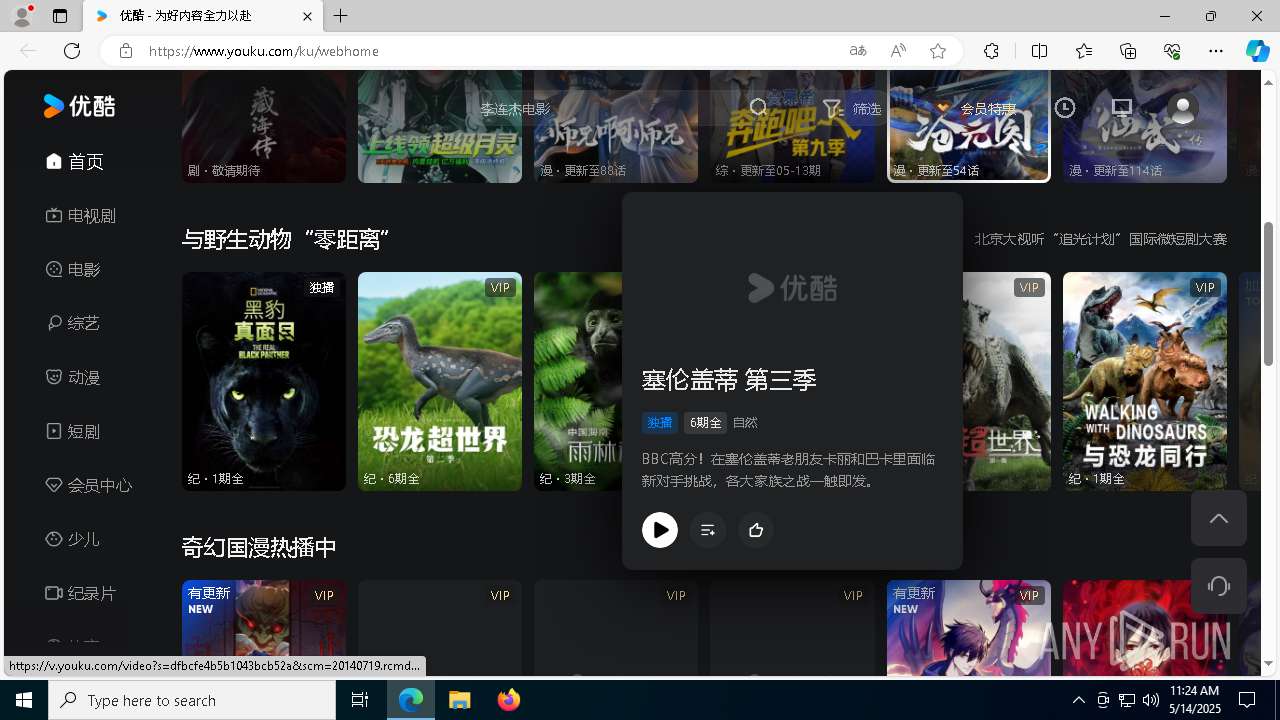Open the Extensions puzzle icon

pyautogui.click(x=991, y=51)
